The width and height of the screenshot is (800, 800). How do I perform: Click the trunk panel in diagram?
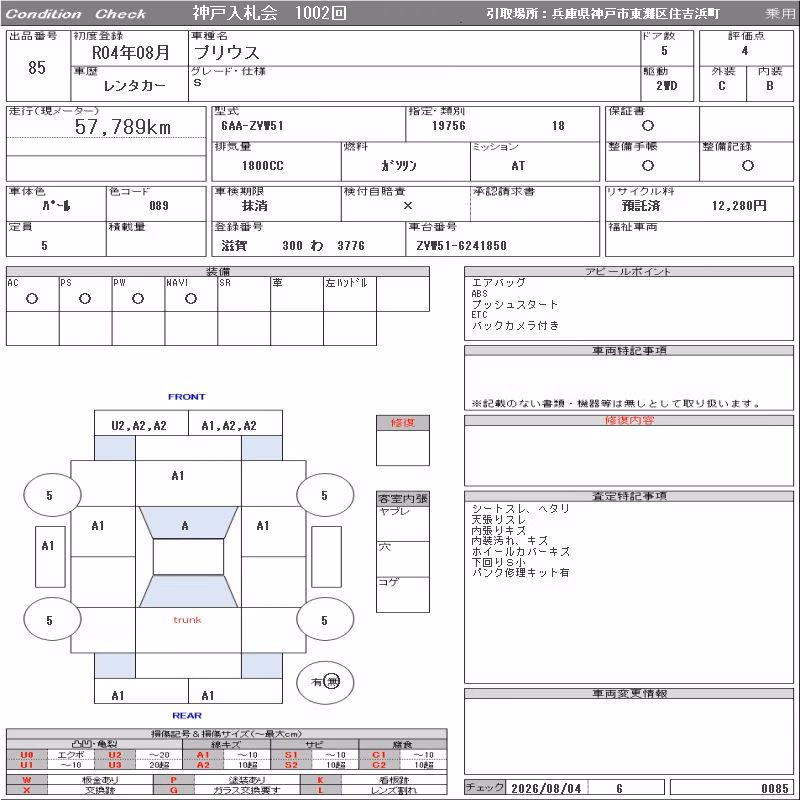tap(188, 630)
